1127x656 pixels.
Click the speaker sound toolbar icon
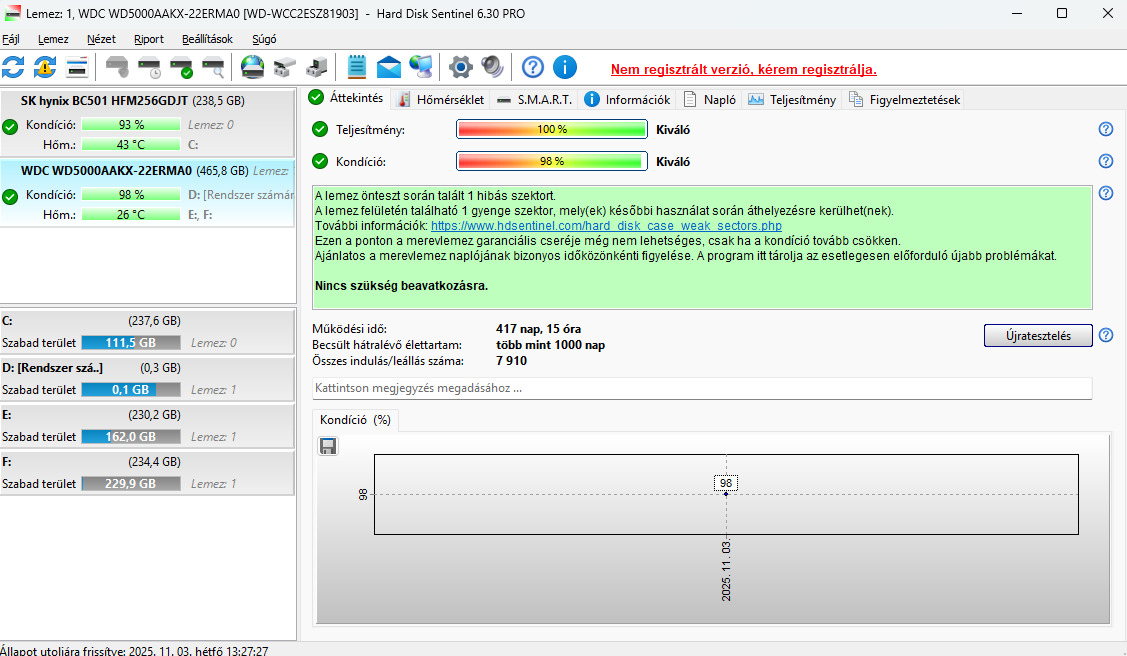click(492, 68)
